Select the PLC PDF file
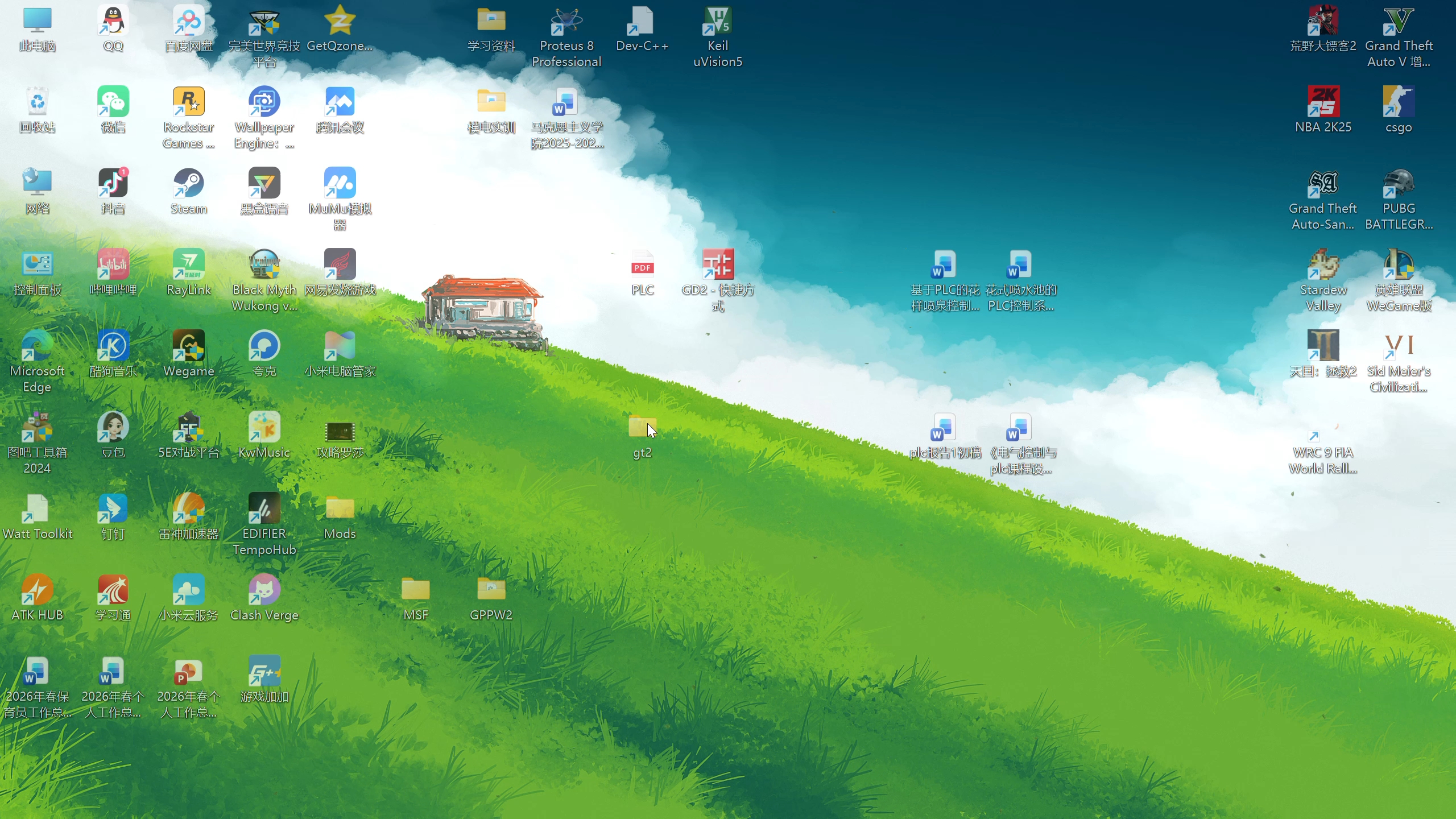Viewport: 1456px width, 819px height. click(642, 265)
